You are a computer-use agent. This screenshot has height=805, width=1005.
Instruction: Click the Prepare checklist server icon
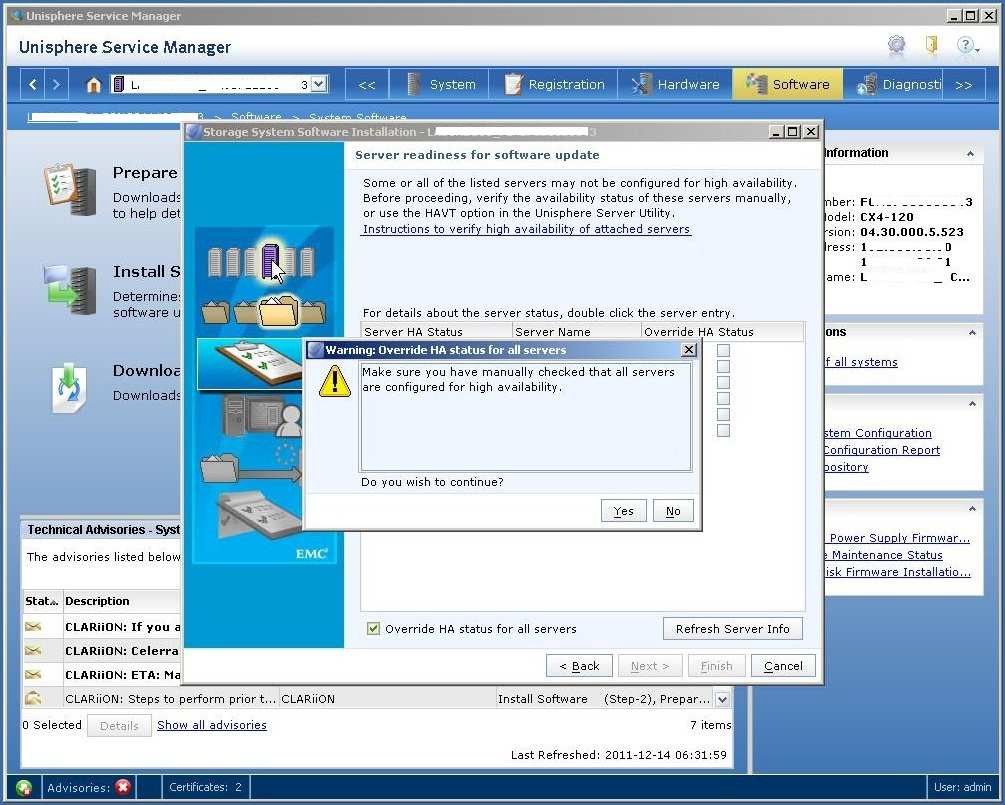click(70, 190)
